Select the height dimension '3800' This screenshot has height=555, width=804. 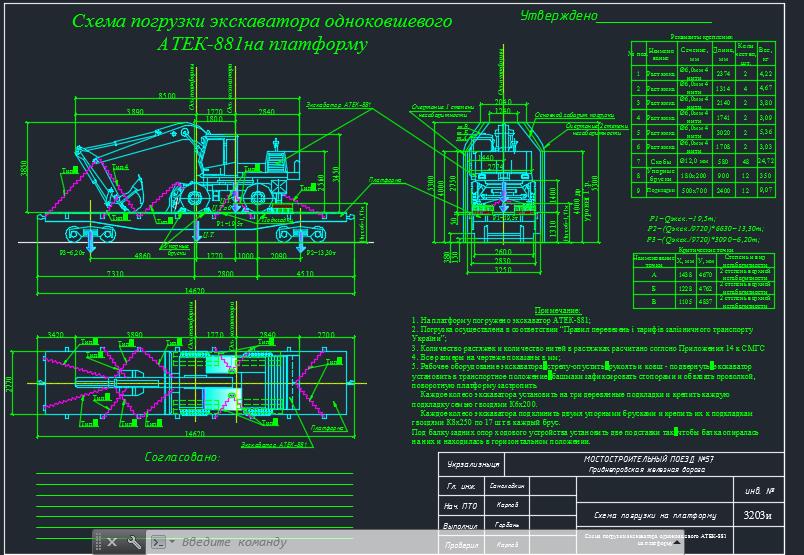click(24, 168)
